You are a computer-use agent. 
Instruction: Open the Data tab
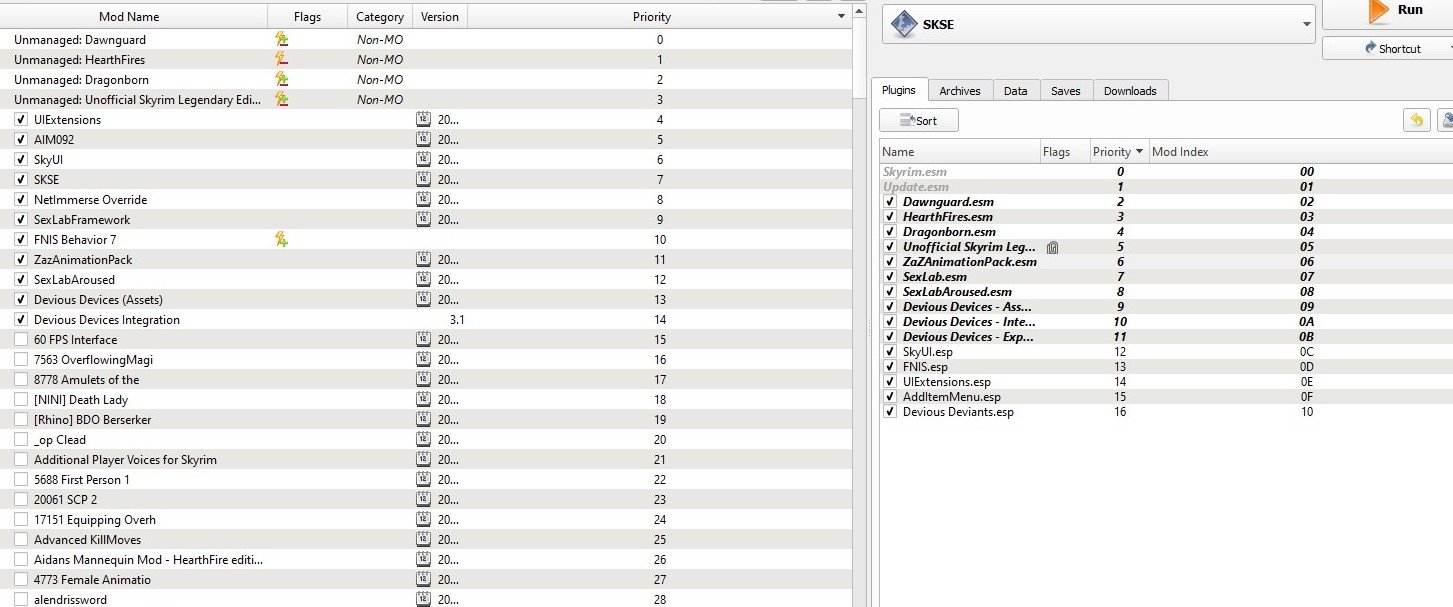[1016, 91]
